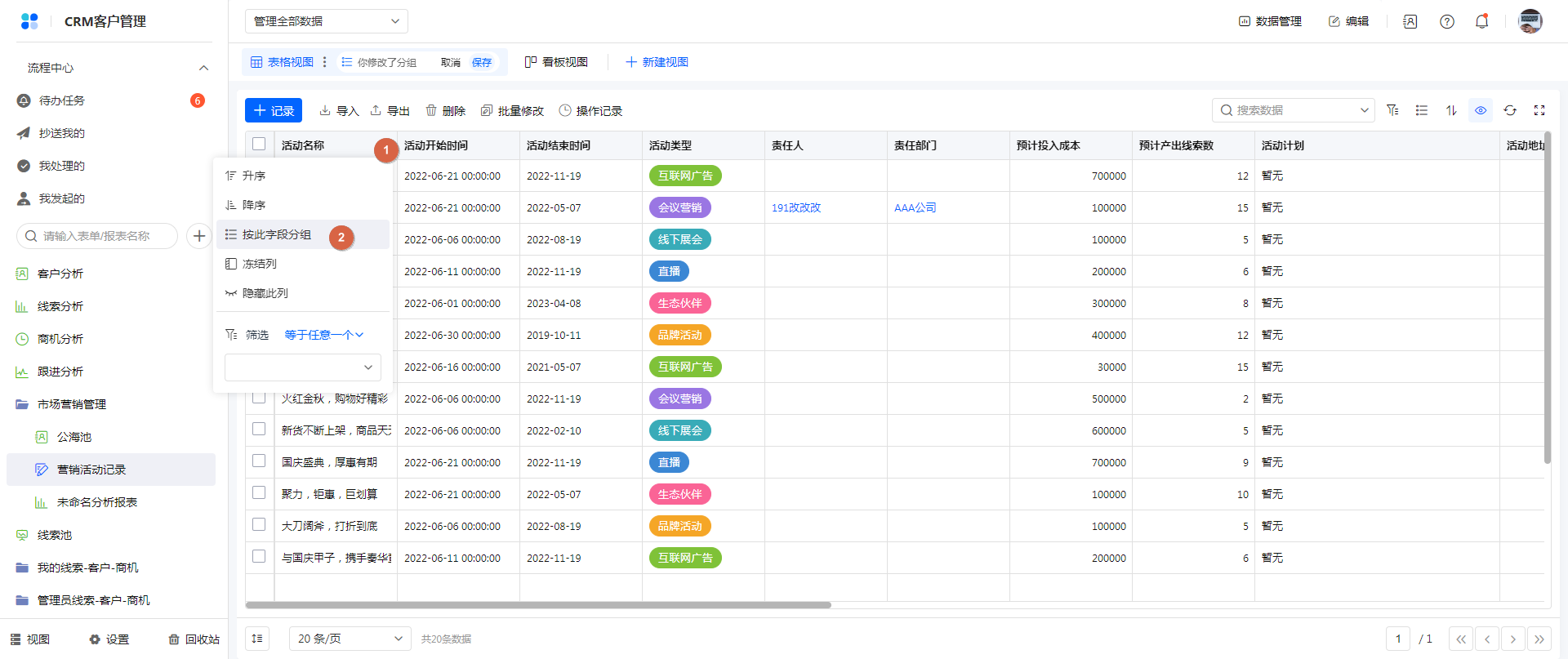Click the AAA公司 department link

click(915, 207)
